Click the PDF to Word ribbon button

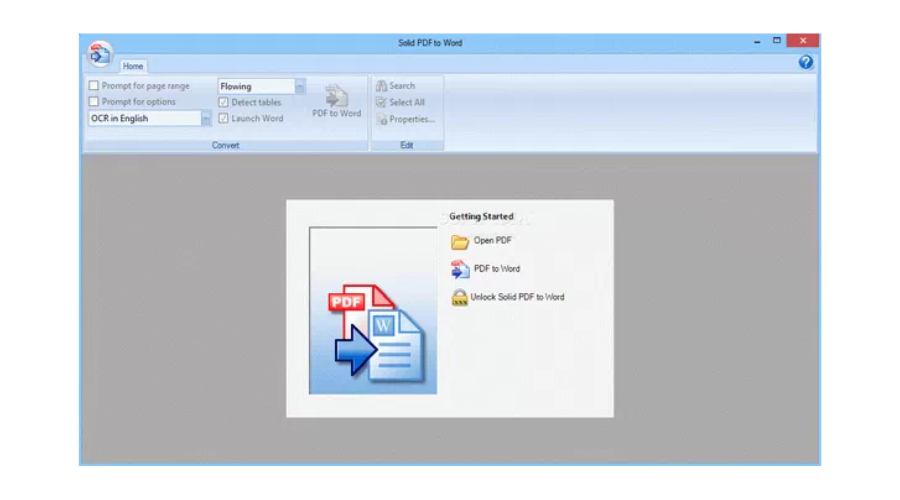click(x=336, y=101)
